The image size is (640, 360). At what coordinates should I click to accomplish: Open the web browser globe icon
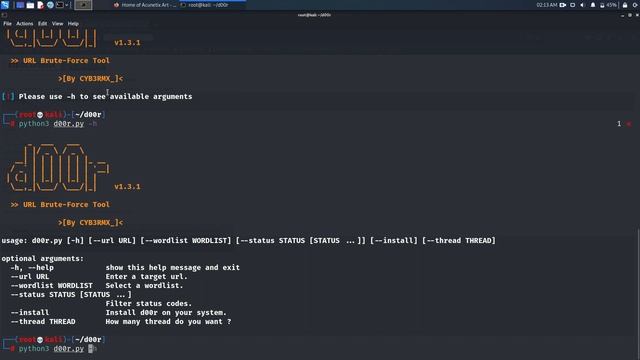(x=50, y=5)
